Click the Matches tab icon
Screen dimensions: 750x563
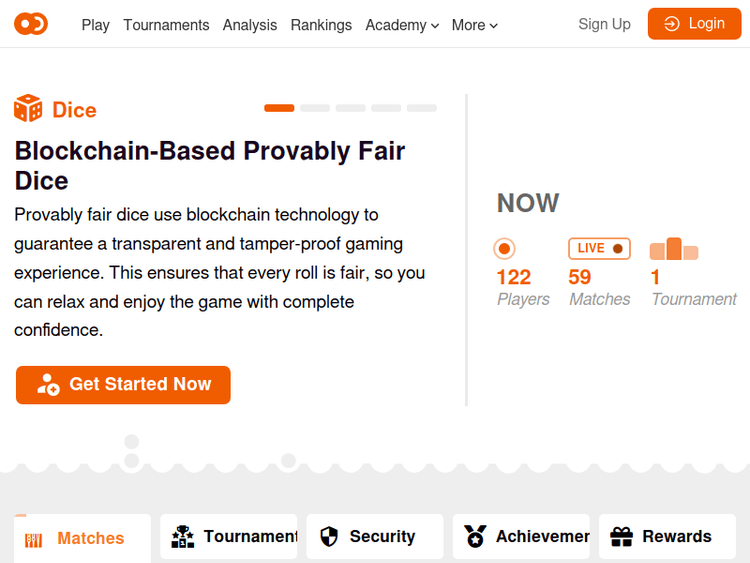(34, 539)
